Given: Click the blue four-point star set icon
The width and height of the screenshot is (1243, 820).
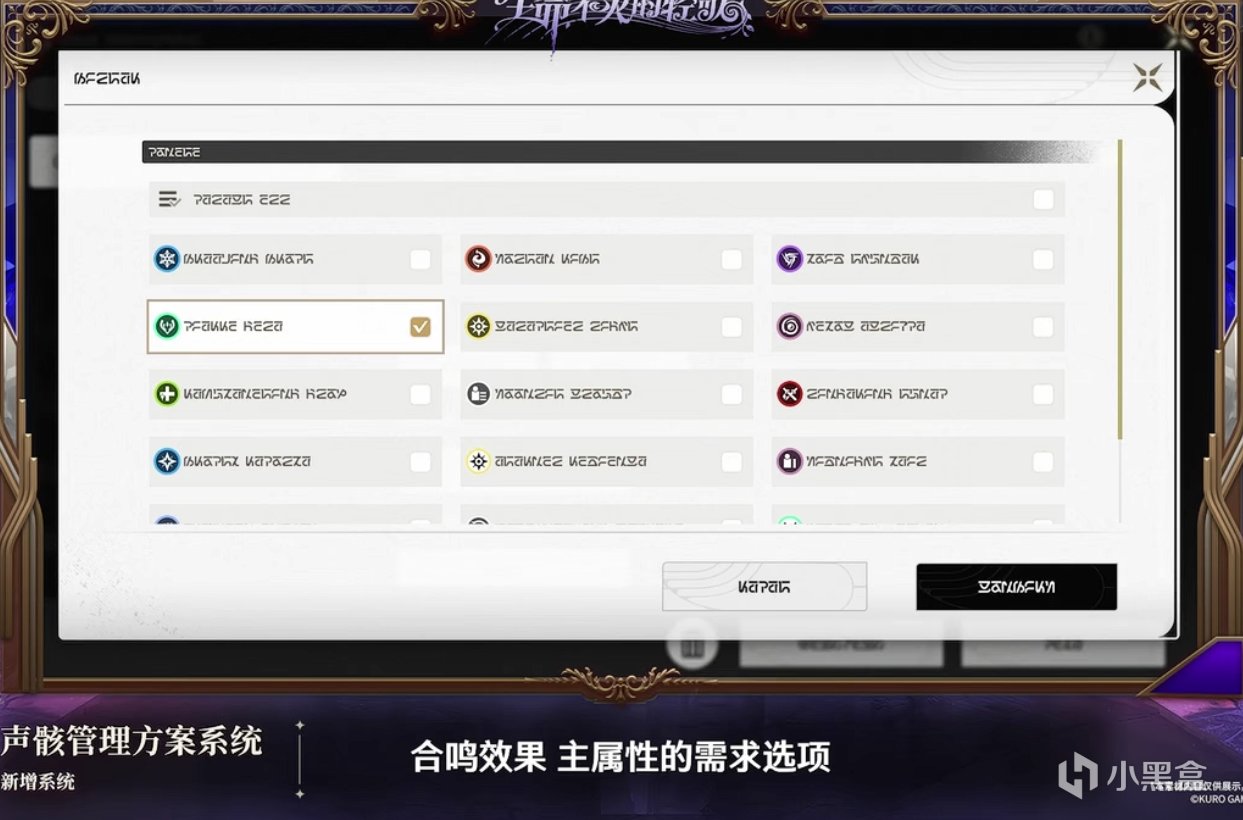Looking at the screenshot, I should [x=167, y=461].
